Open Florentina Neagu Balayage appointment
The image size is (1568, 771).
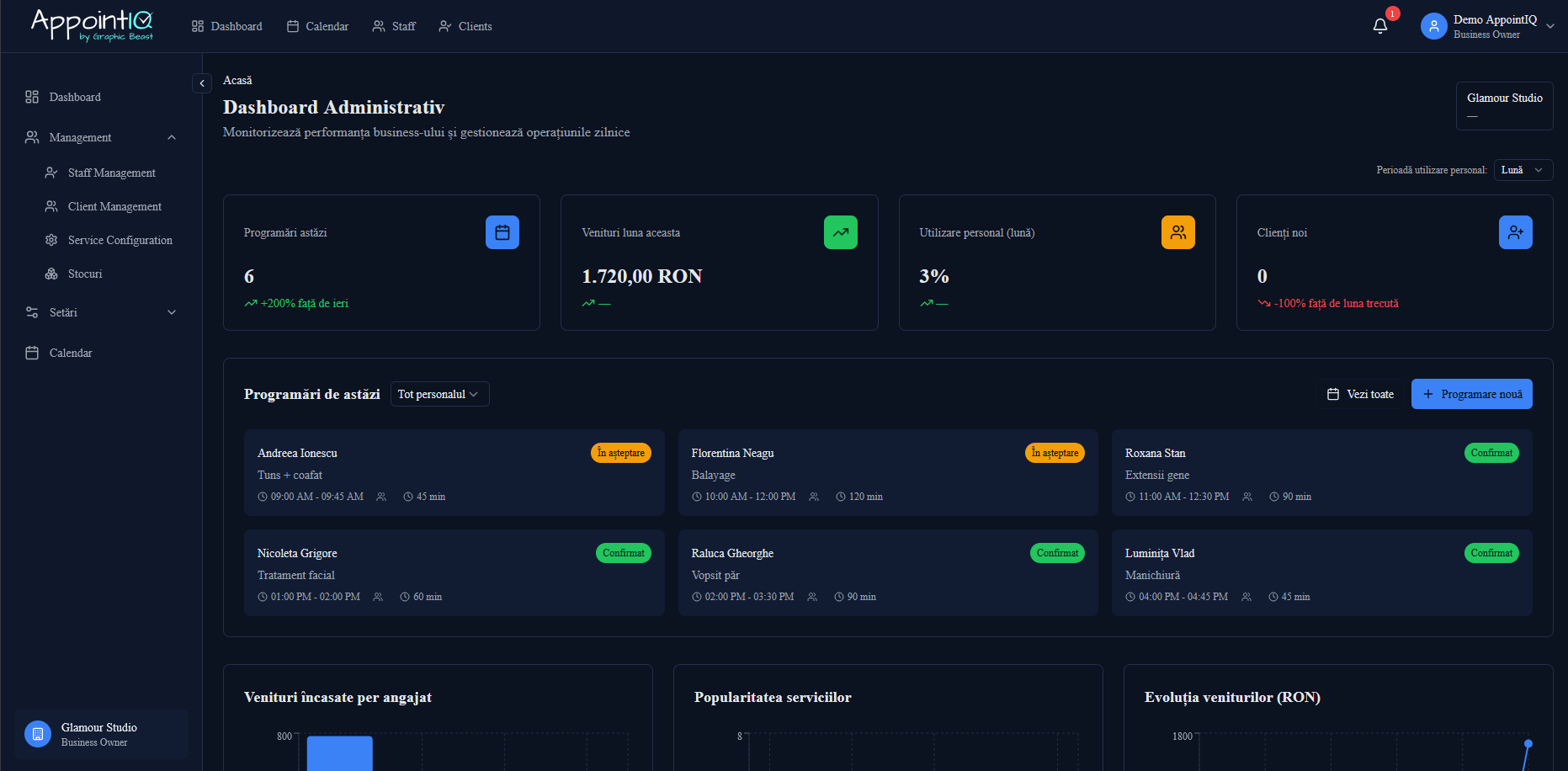point(888,473)
